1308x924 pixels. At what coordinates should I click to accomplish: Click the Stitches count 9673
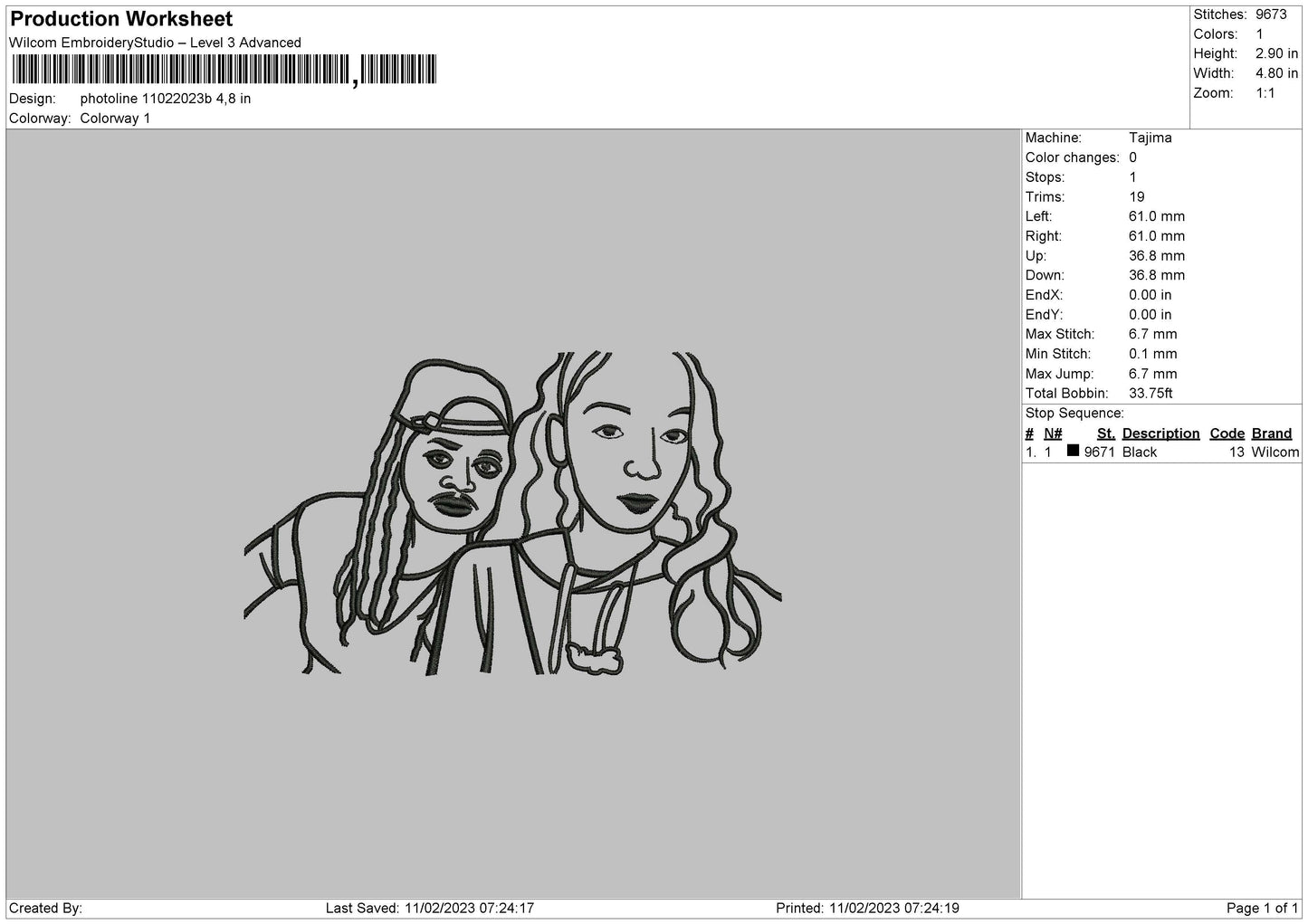(x=1271, y=14)
